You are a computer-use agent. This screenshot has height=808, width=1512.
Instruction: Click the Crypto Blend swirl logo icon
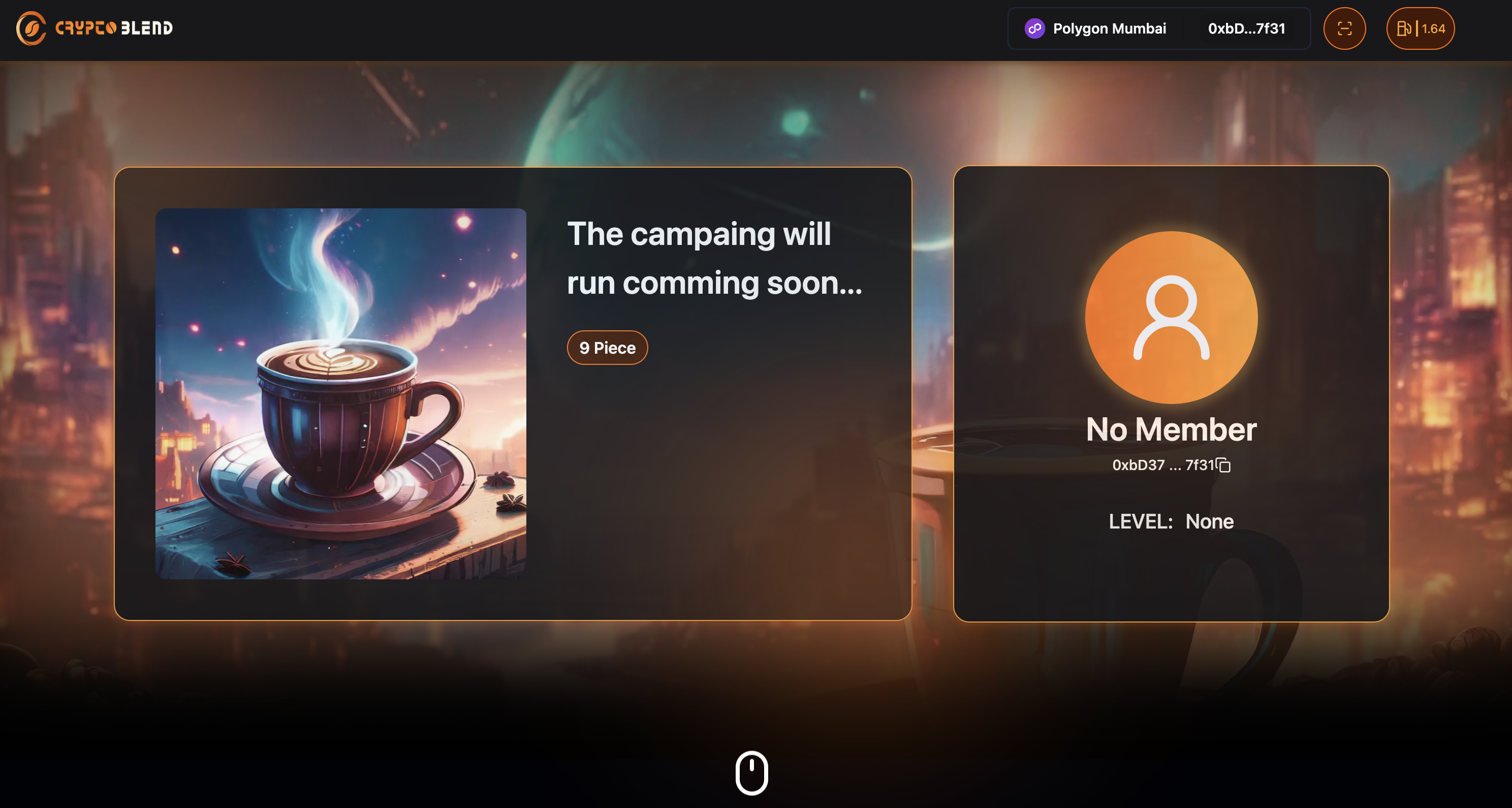click(30, 28)
